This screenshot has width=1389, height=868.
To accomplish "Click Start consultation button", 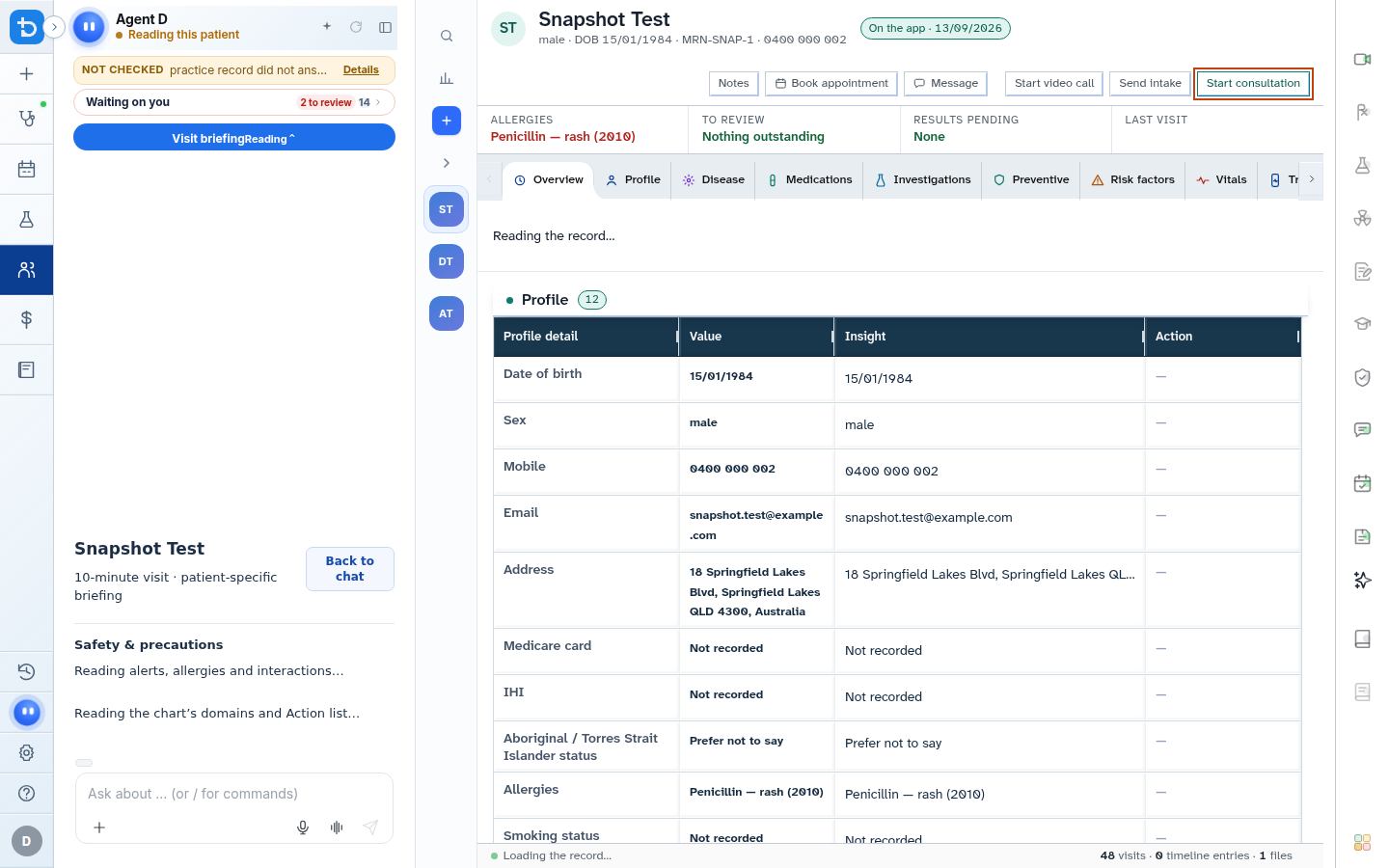I will coord(1253,84).
